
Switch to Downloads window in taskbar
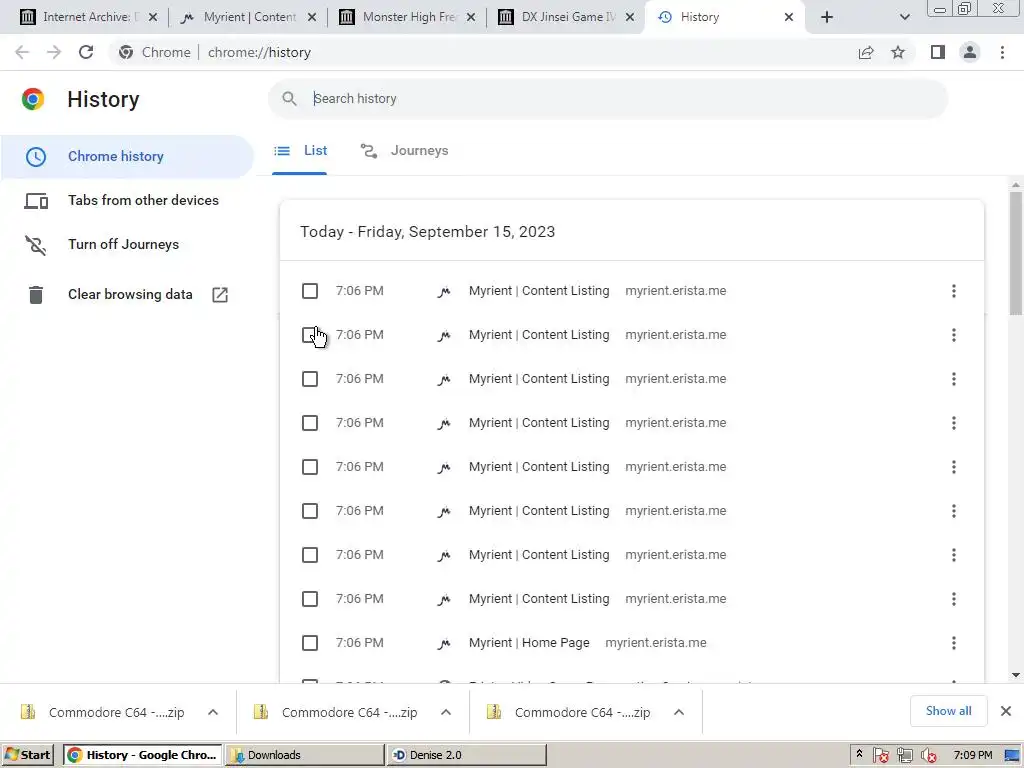click(x=305, y=755)
